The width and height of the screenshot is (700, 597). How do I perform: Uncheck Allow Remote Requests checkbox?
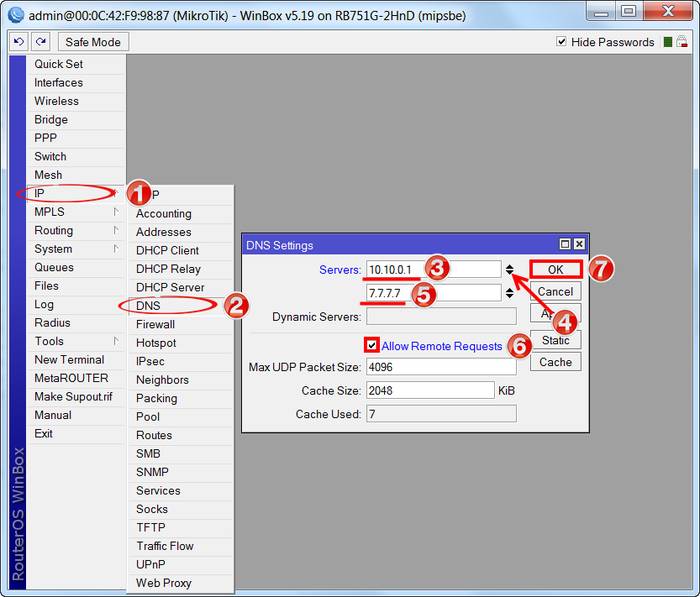tap(372, 345)
